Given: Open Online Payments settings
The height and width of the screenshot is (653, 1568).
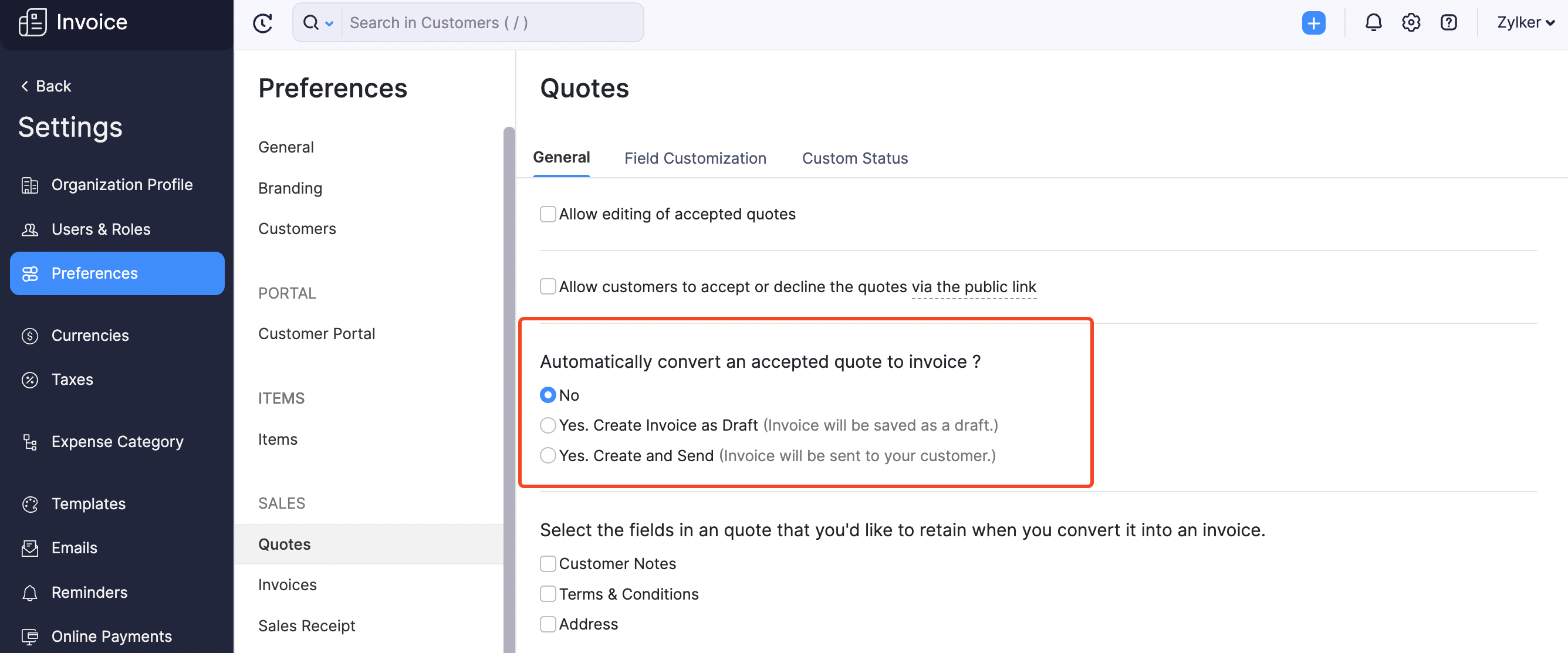Looking at the screenshot, I should click(111, 634).
